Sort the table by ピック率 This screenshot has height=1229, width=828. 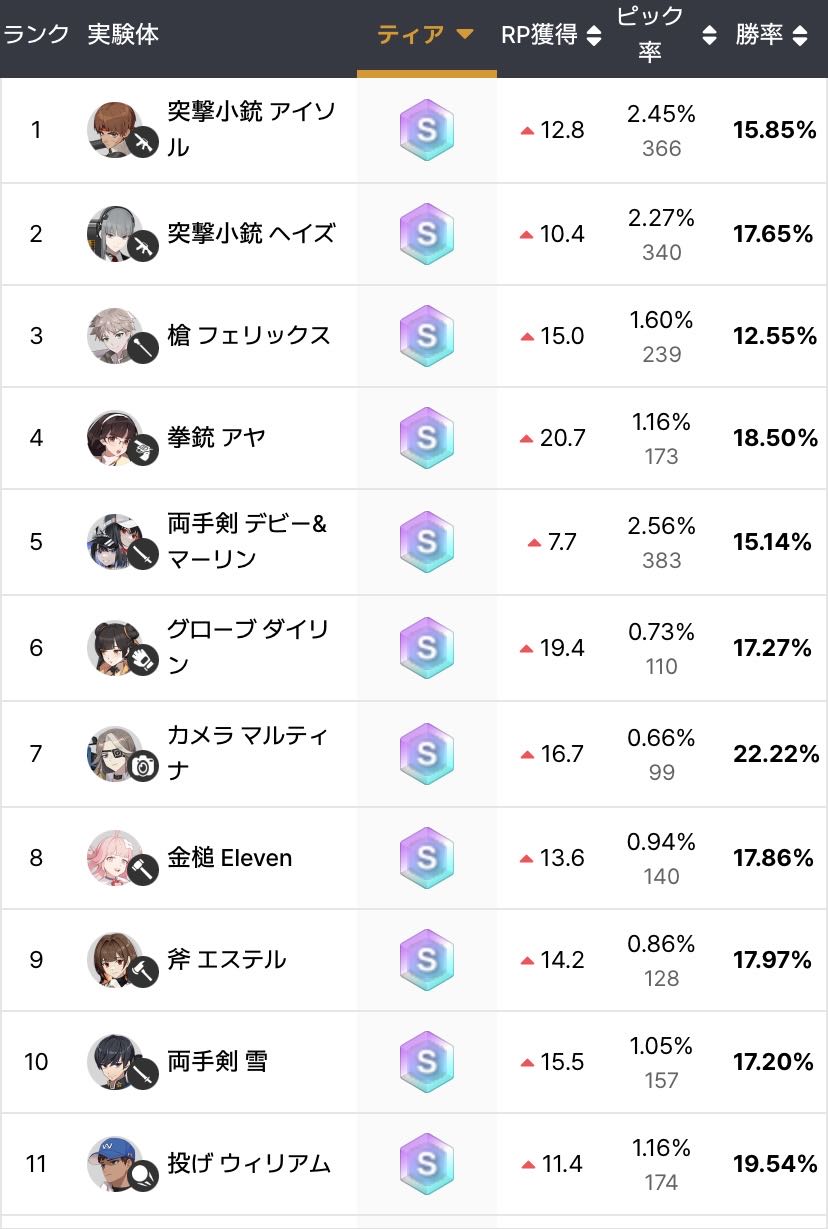(x=666, y=35)
